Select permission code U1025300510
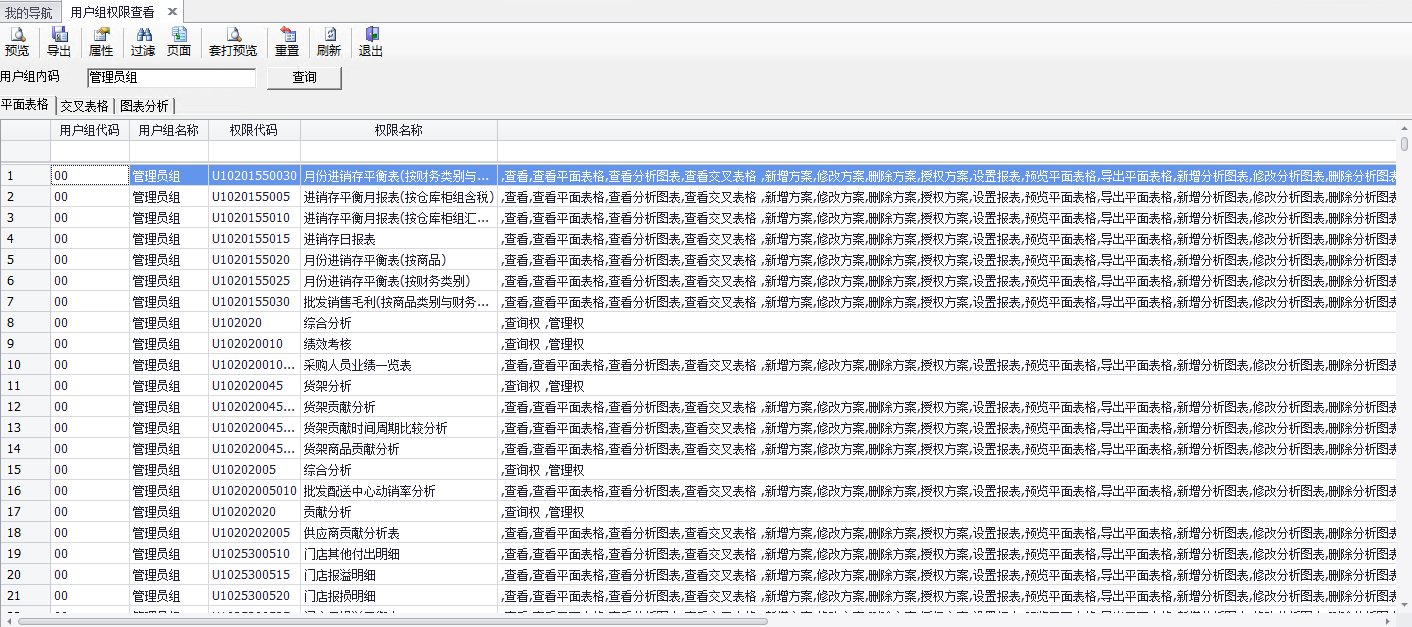 pyautogui.click(x=254, y=554)
